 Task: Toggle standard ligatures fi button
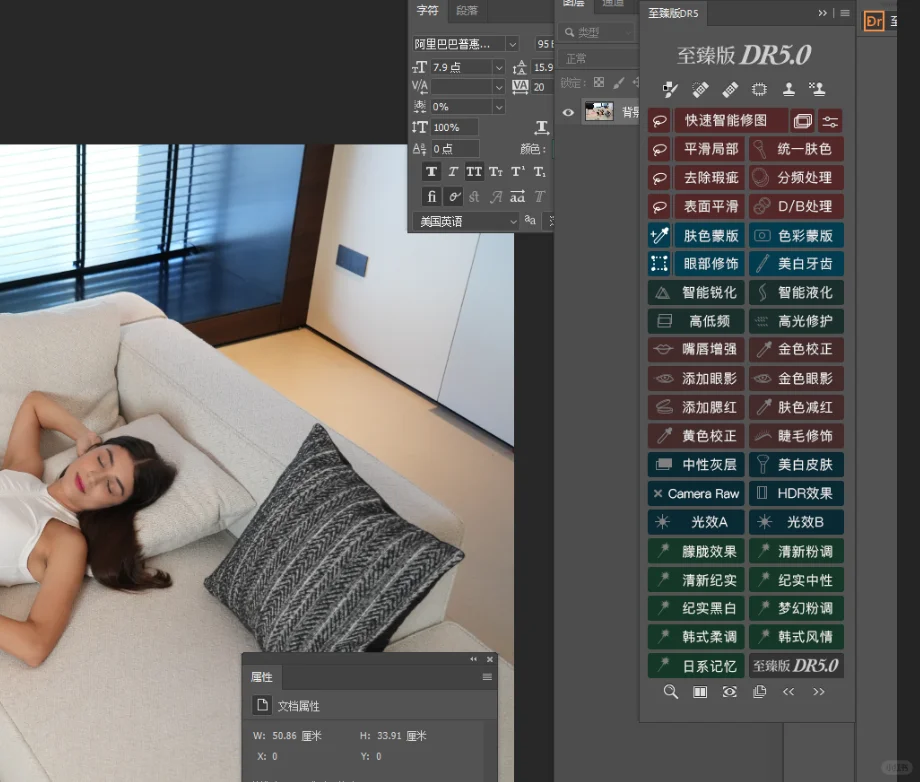click(x=431, y=197)
